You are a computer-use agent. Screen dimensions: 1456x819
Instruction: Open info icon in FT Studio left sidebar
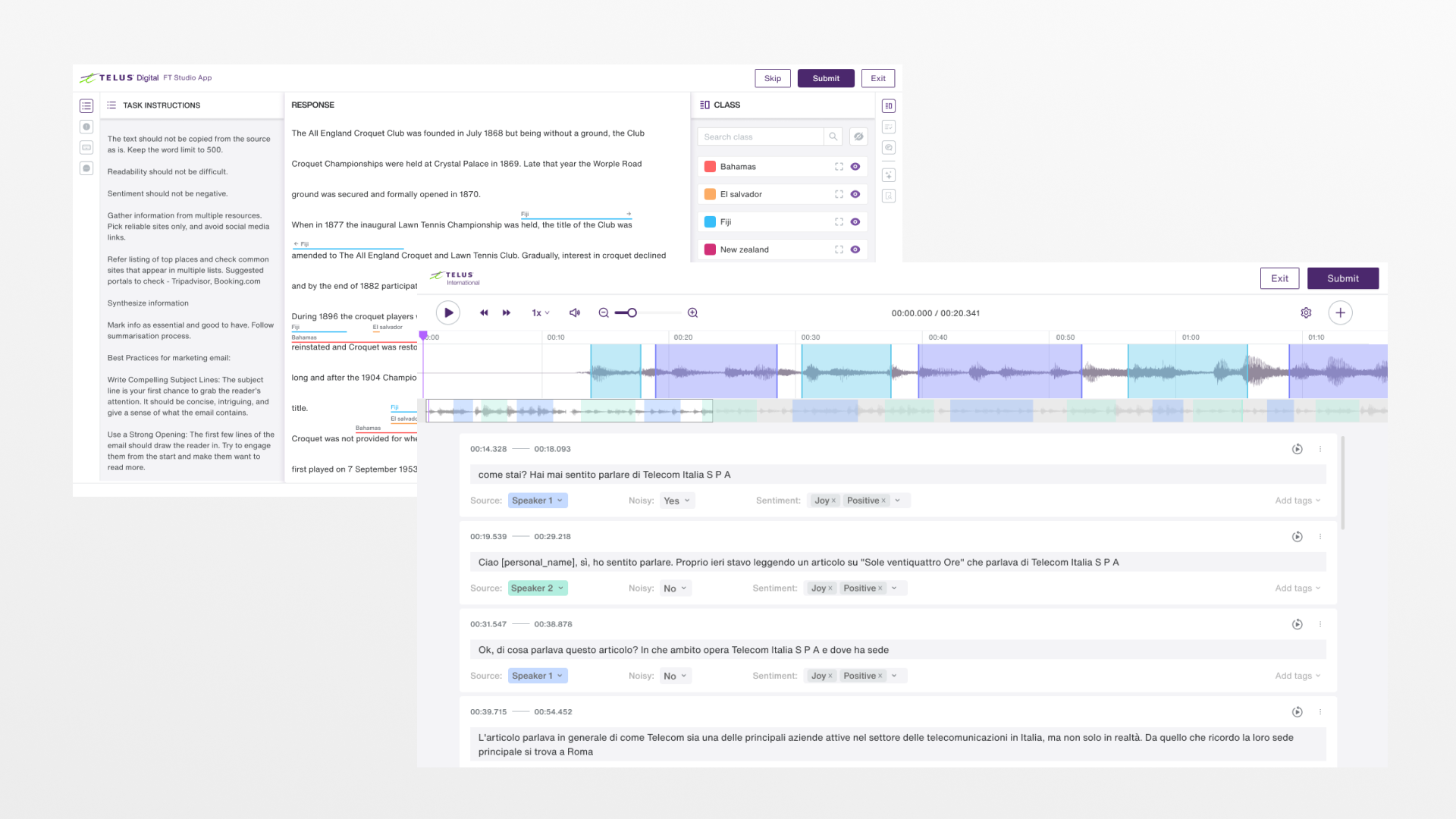tap(86, 127)
